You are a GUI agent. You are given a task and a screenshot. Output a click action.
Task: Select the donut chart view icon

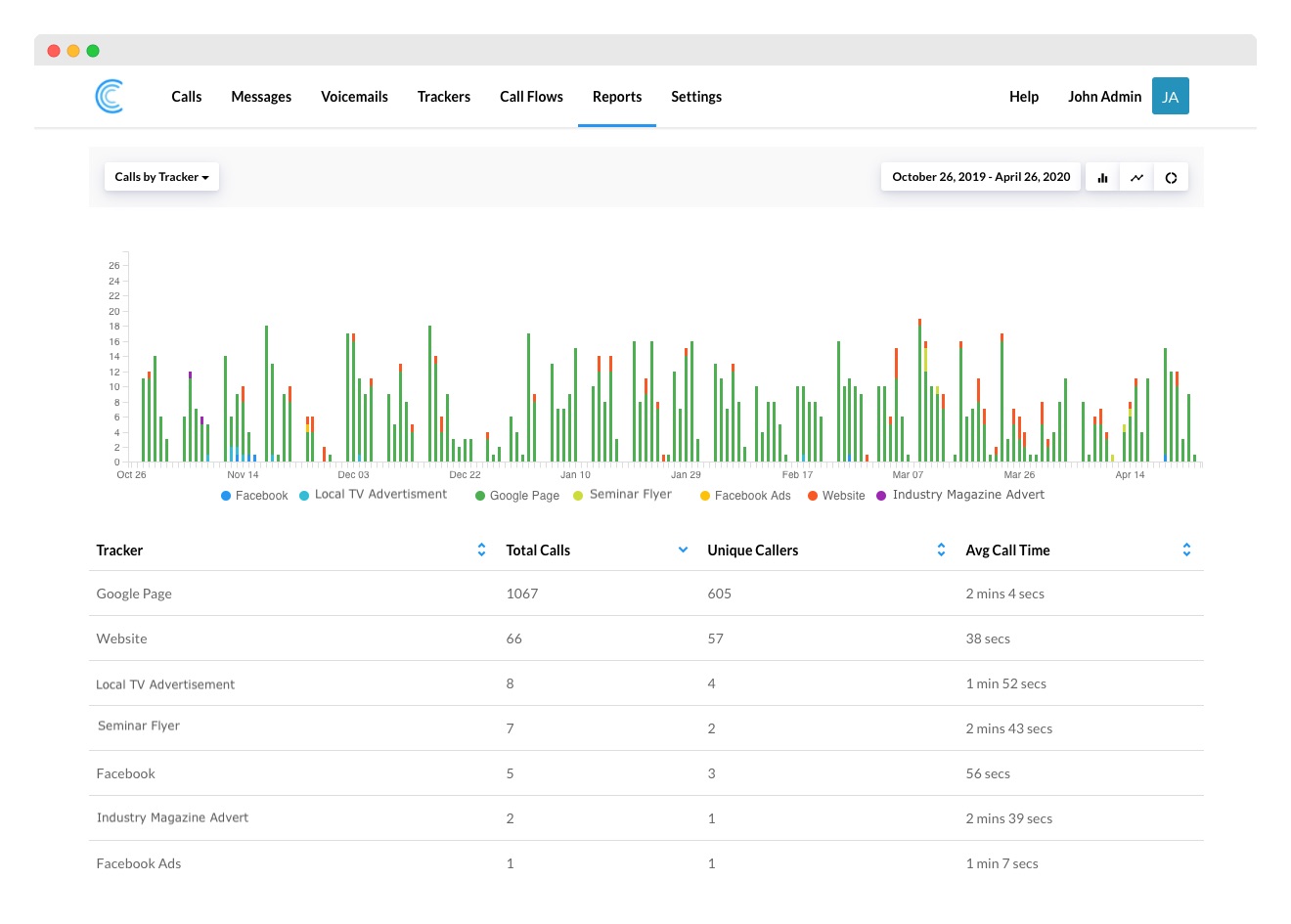click(x=1171, y=178)
